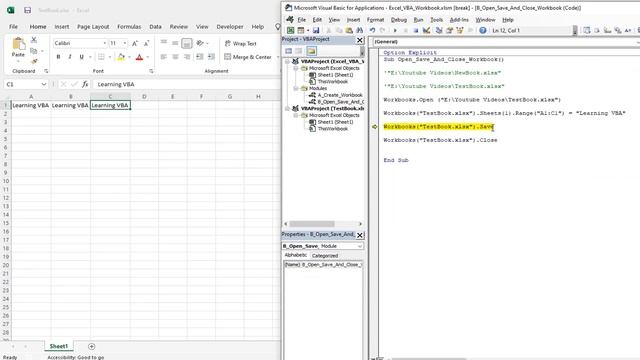640x360 pixels.
Task: Click the Decrease Font Size icon
Action: click(146, 43)
